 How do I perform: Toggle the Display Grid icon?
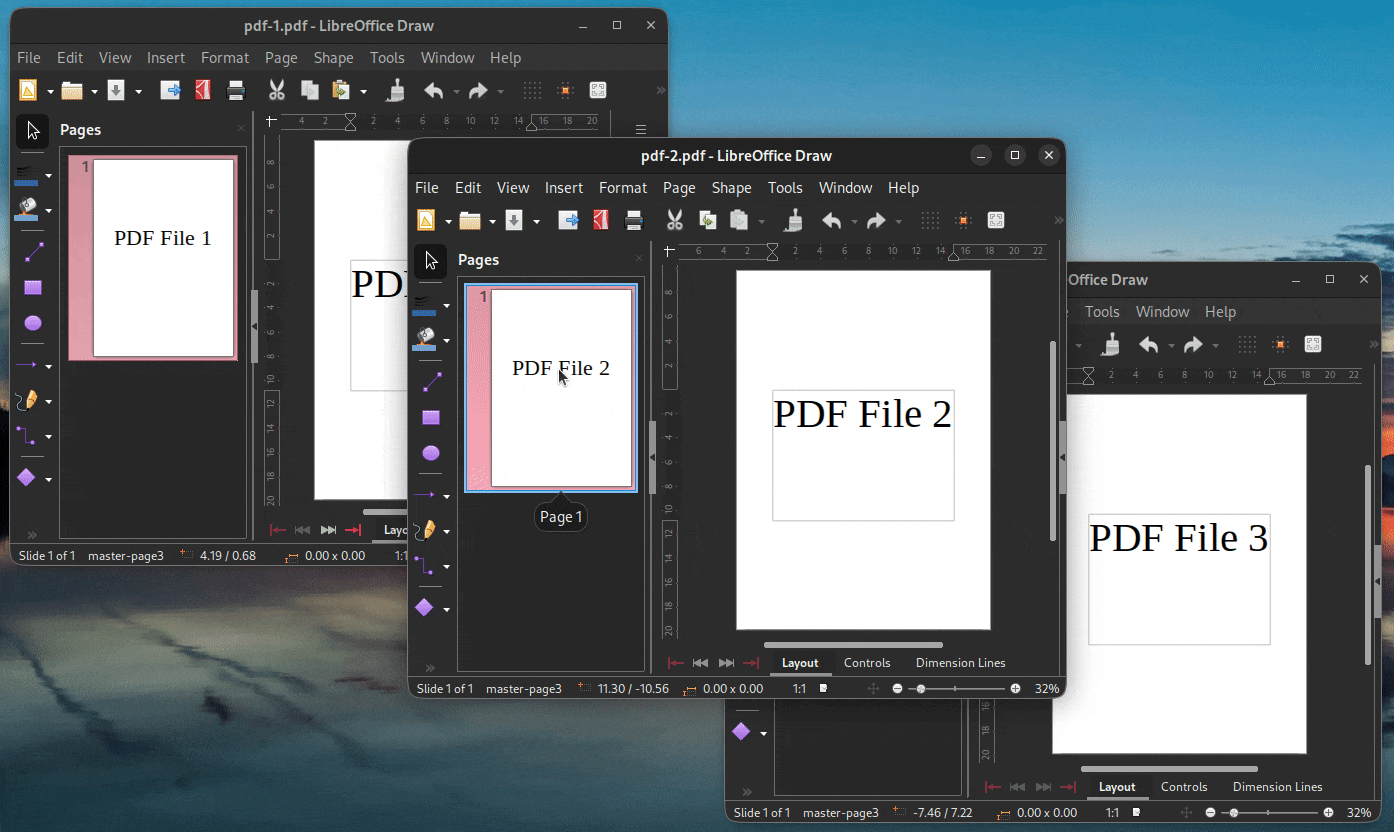[930, 220]
